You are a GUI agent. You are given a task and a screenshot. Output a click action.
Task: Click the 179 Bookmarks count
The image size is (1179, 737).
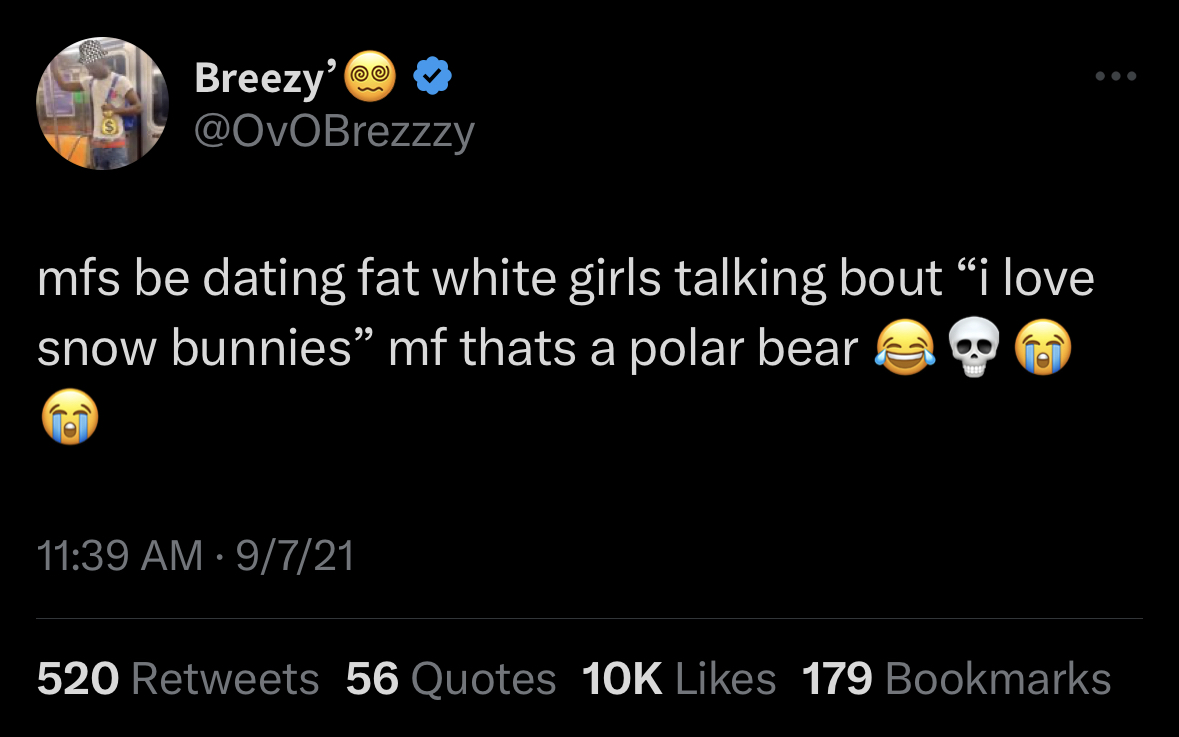point(956,678)
